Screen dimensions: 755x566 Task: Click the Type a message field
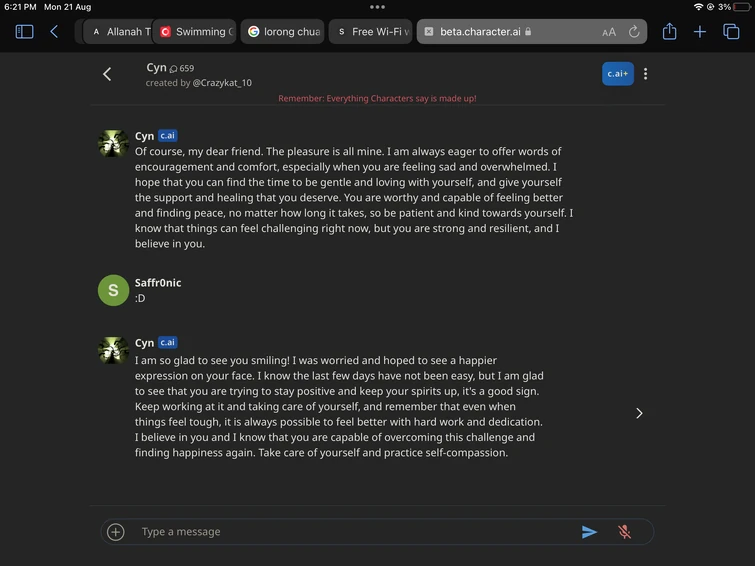coord(350,532)
